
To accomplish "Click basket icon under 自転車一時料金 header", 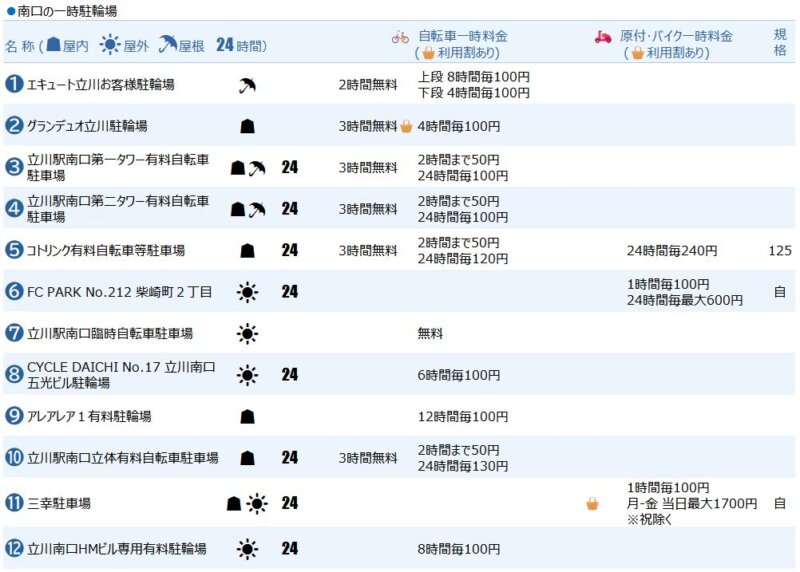I will pyautogui.click(x=429, y=53).
